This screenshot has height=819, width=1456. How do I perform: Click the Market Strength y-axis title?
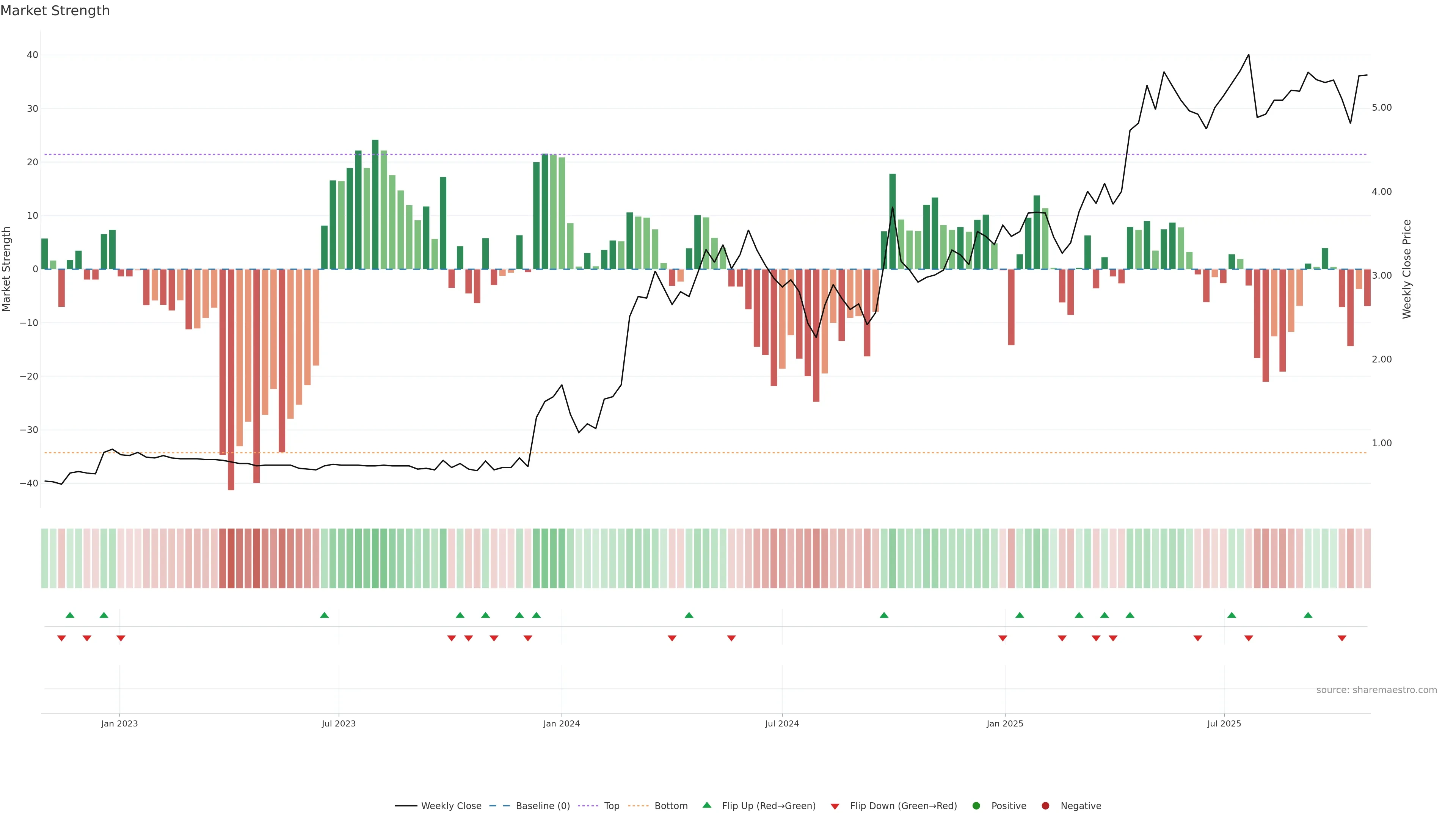click(x=7, y=269)
